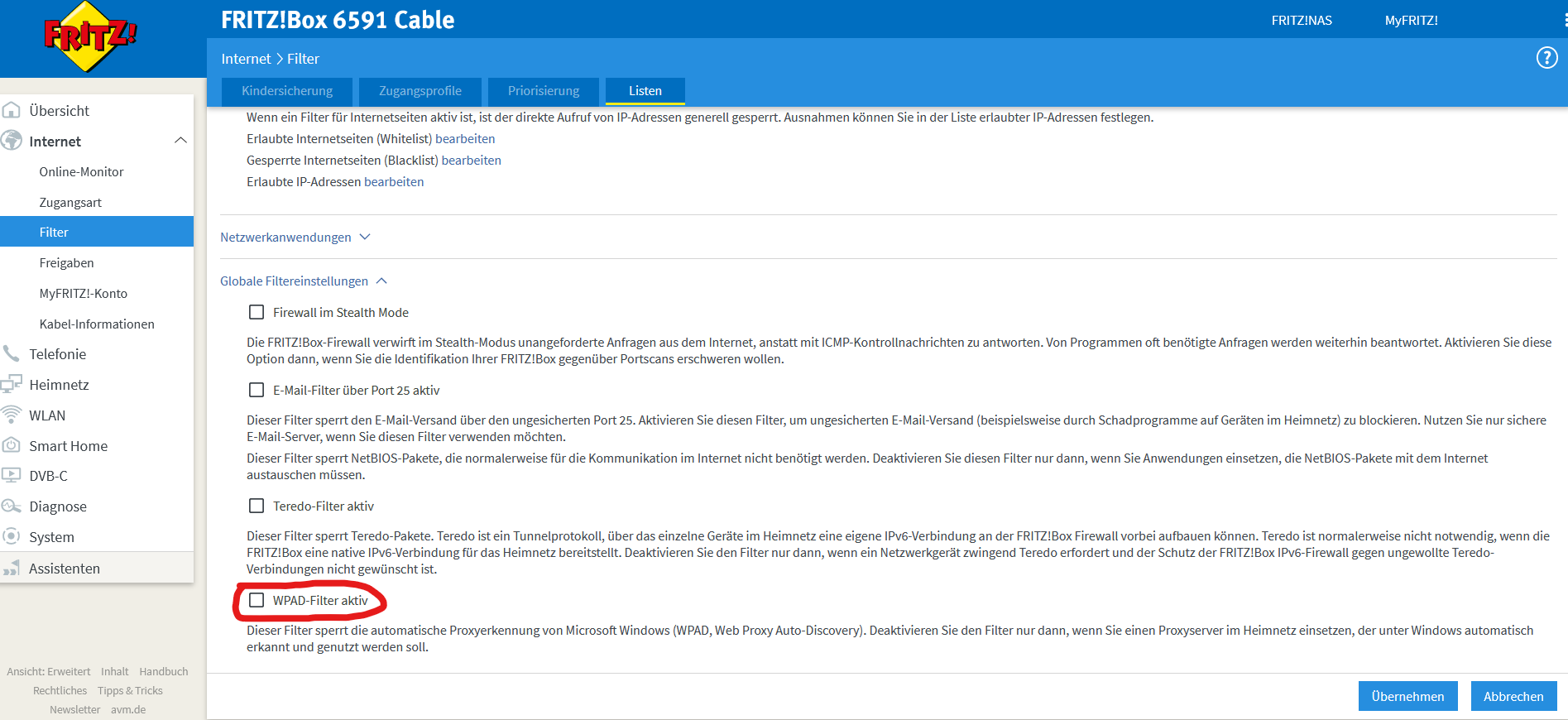Image resolution: width=1568 pixels, height=720 pixels.
Task: Open the Inhalt footer link
Action: point(115,671)
